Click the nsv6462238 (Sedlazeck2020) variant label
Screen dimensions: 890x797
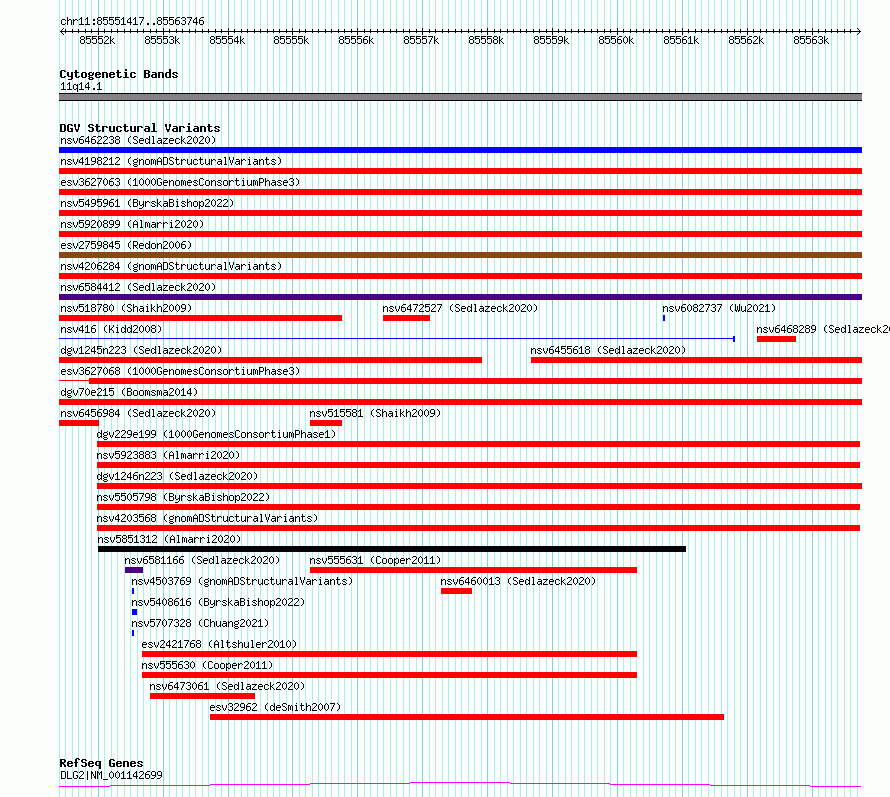click(138, 140)
